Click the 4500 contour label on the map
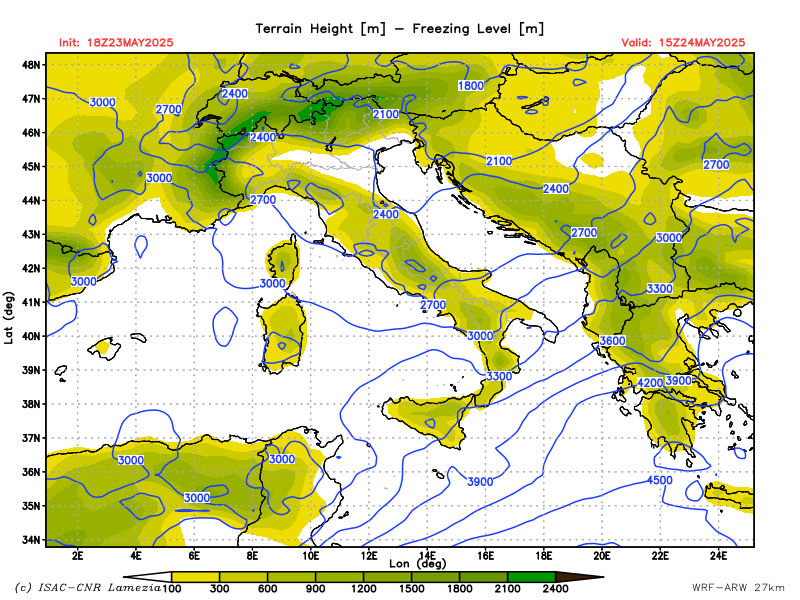This screenshot has height=600, width=800. pos(660,480)
